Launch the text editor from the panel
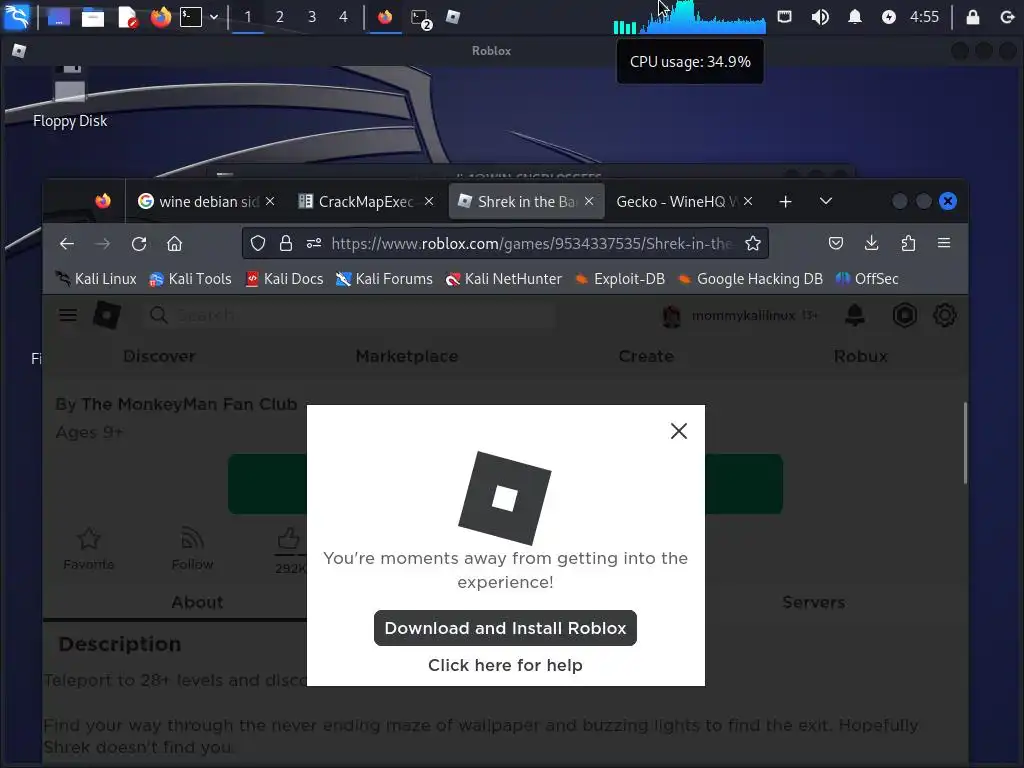 click(x=127, y=17)
